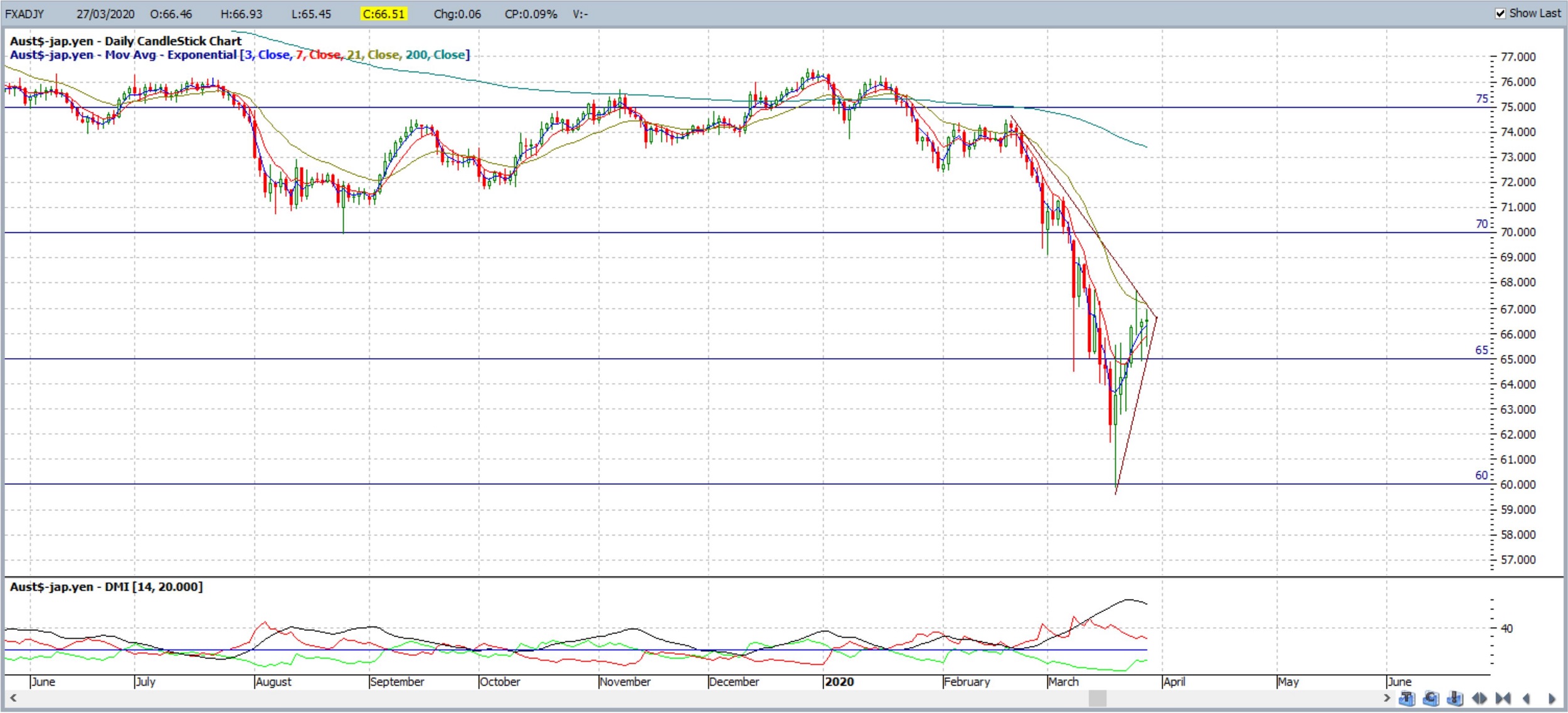Click the highlighted close value C:66.51
The image size is (1568, 713).
tap(384, 14)
